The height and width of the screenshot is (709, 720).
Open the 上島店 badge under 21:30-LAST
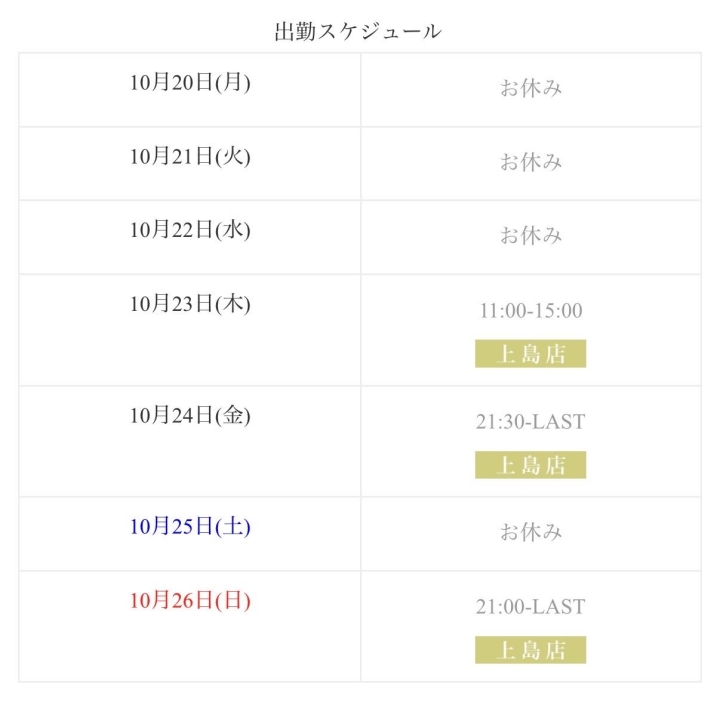[x=531, y=465]
